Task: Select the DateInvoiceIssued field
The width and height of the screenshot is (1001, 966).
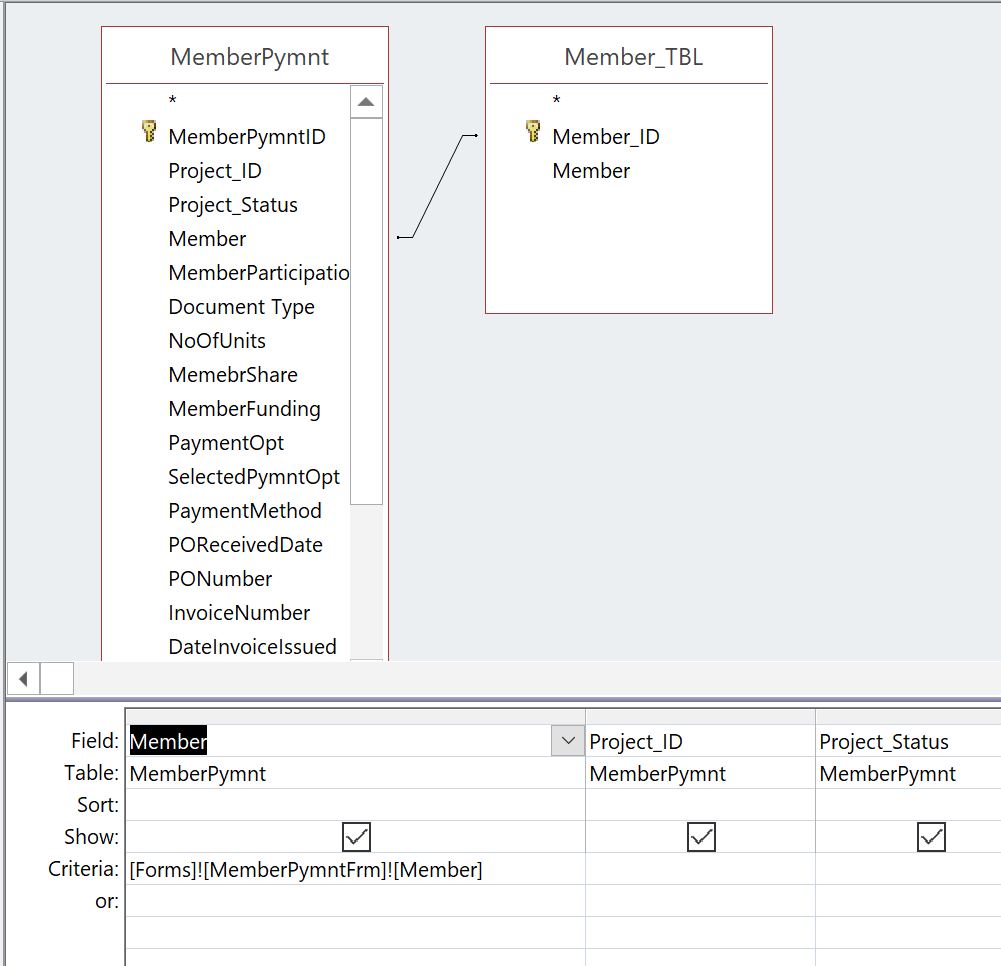Action: (253, 647)
